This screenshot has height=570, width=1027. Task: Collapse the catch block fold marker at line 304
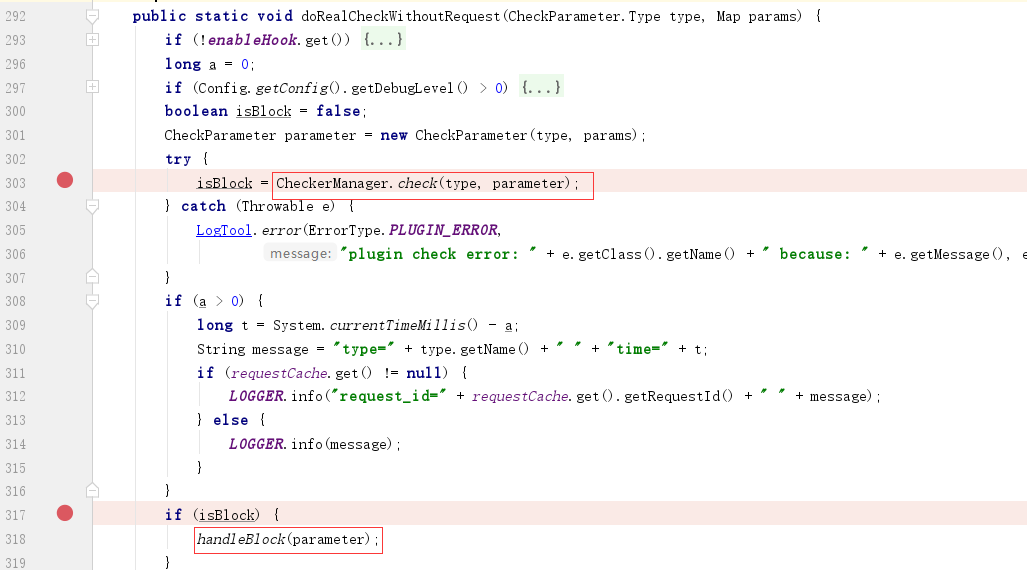(93, 206)
